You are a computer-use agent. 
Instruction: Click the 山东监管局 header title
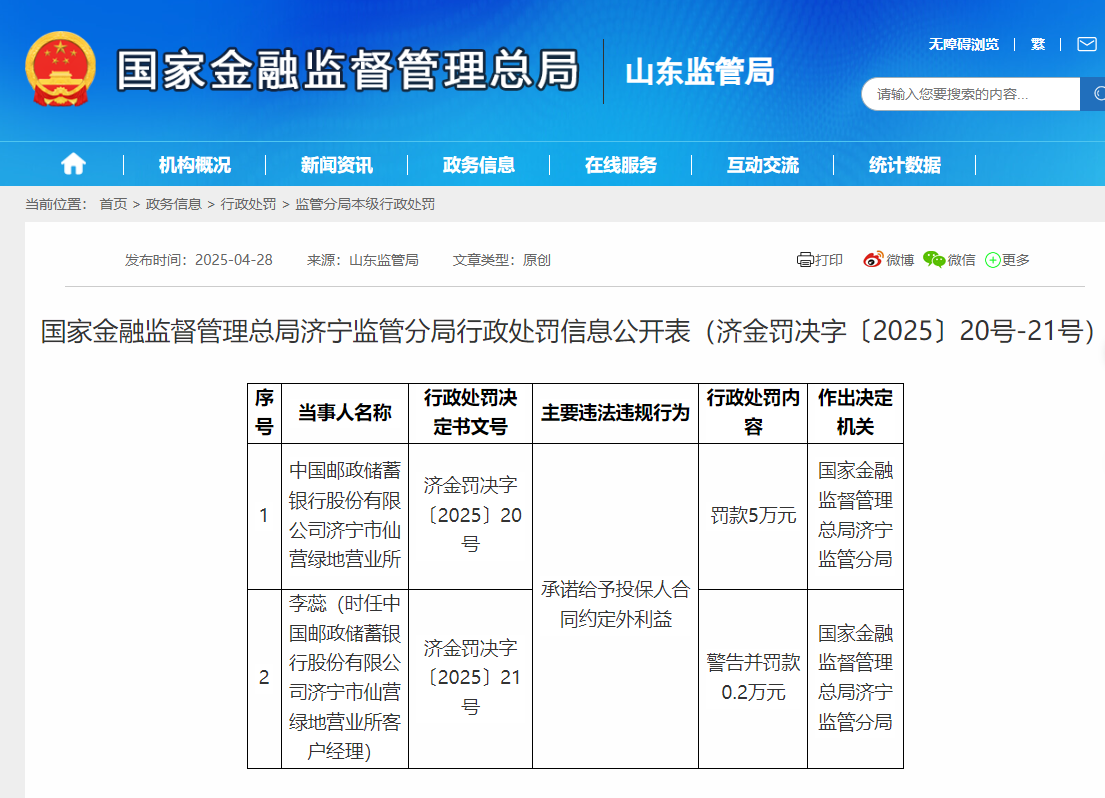700,72
